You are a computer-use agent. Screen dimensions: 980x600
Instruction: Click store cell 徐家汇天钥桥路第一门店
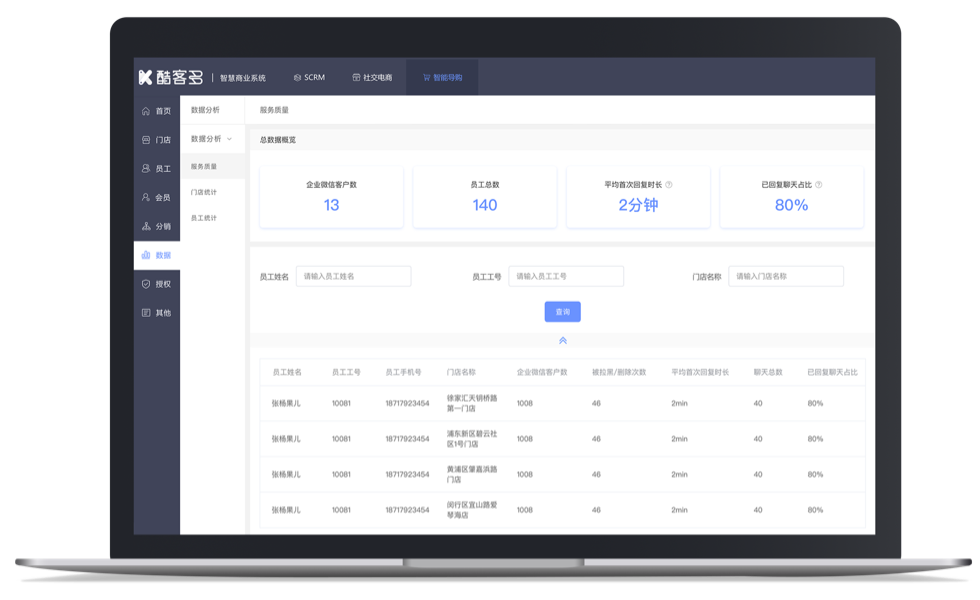(x=472, y=403)
